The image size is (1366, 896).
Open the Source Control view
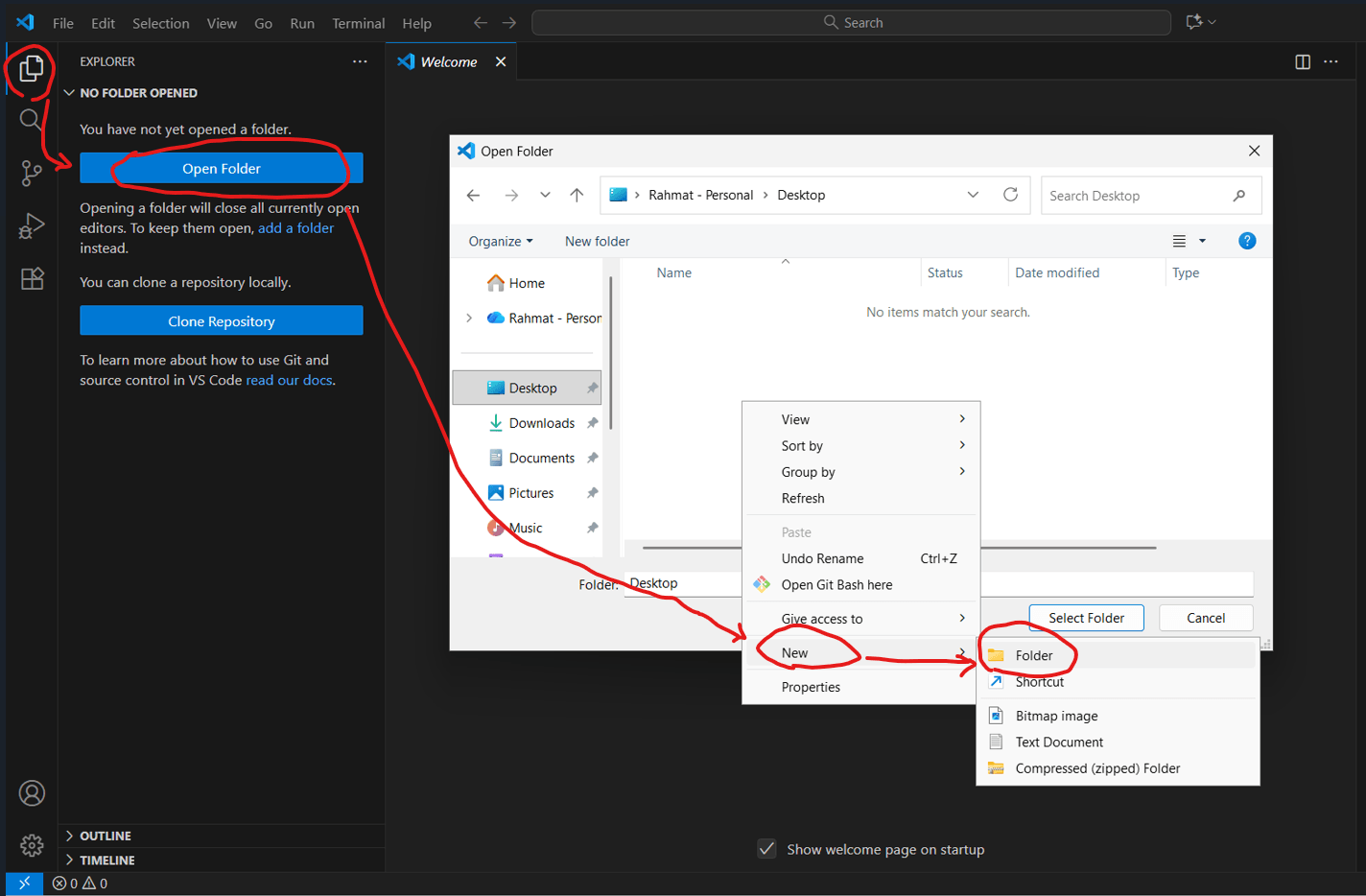tap(31, 173)
